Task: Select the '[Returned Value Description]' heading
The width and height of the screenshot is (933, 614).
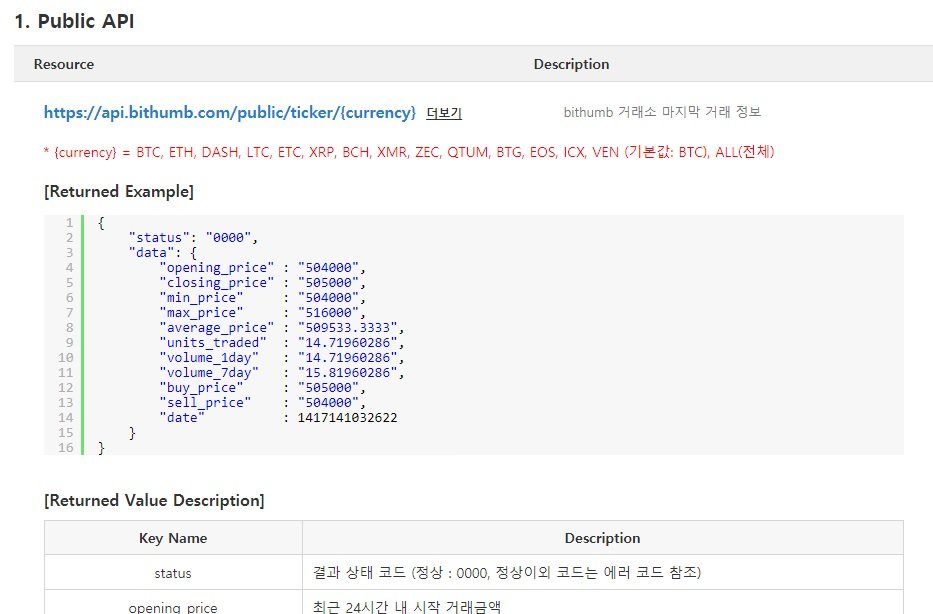Action: pos(154,500)
